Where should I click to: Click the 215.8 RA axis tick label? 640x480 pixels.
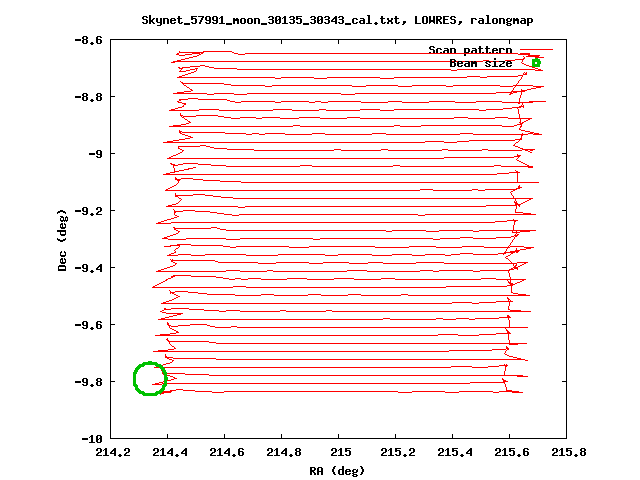coord(569,452)
